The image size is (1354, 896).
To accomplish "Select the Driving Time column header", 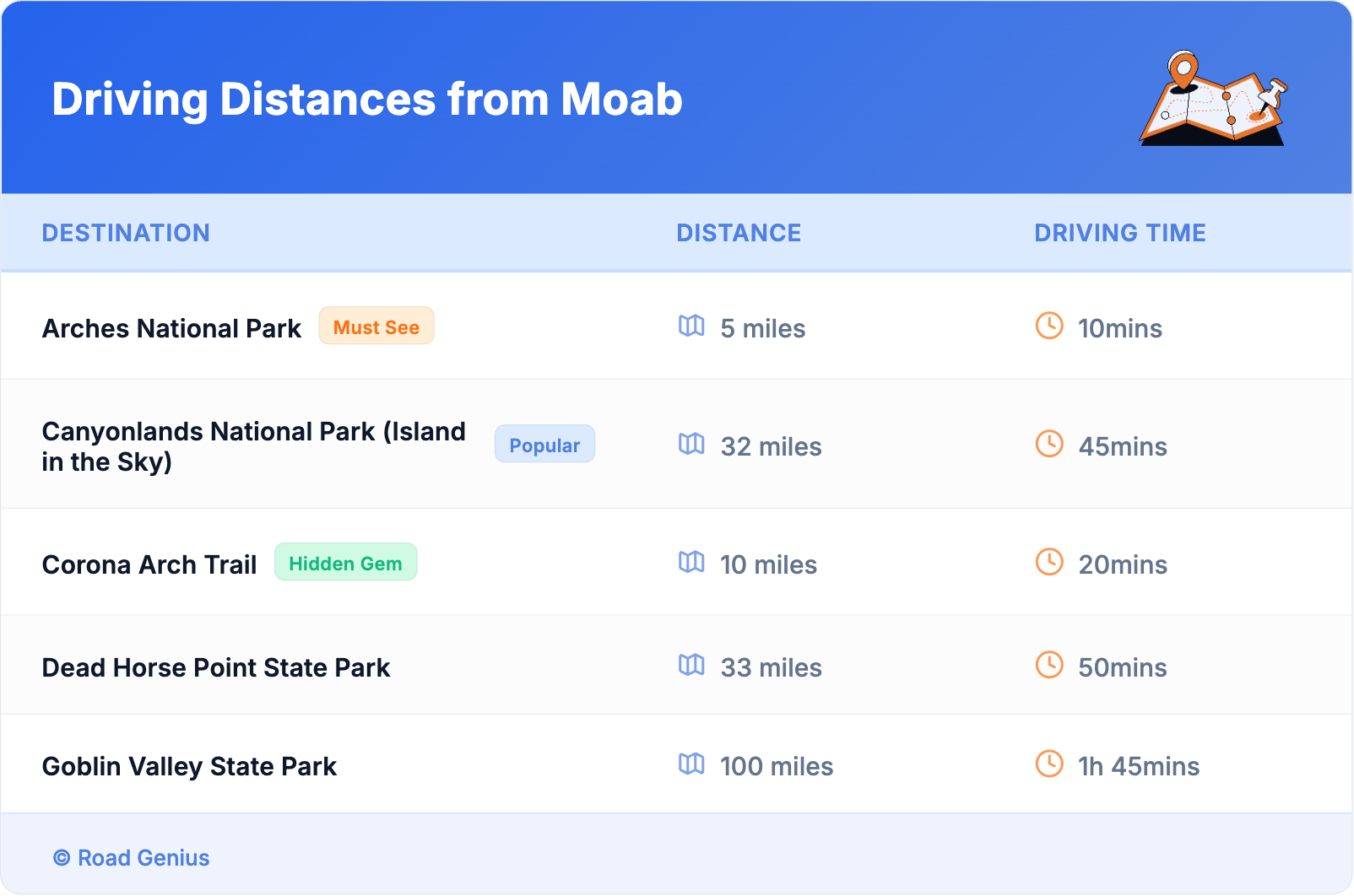I will point(1120,233).
